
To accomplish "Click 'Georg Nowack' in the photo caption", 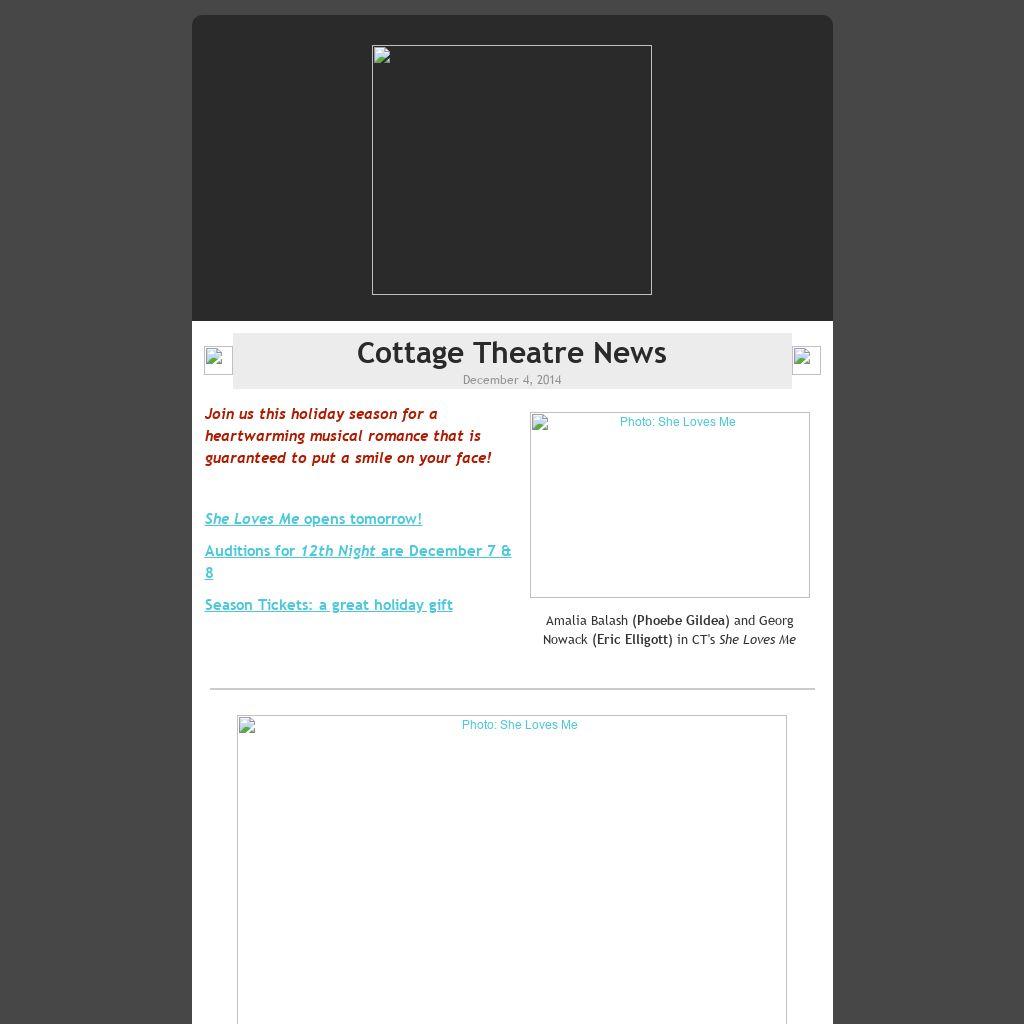I will (566, 640).
